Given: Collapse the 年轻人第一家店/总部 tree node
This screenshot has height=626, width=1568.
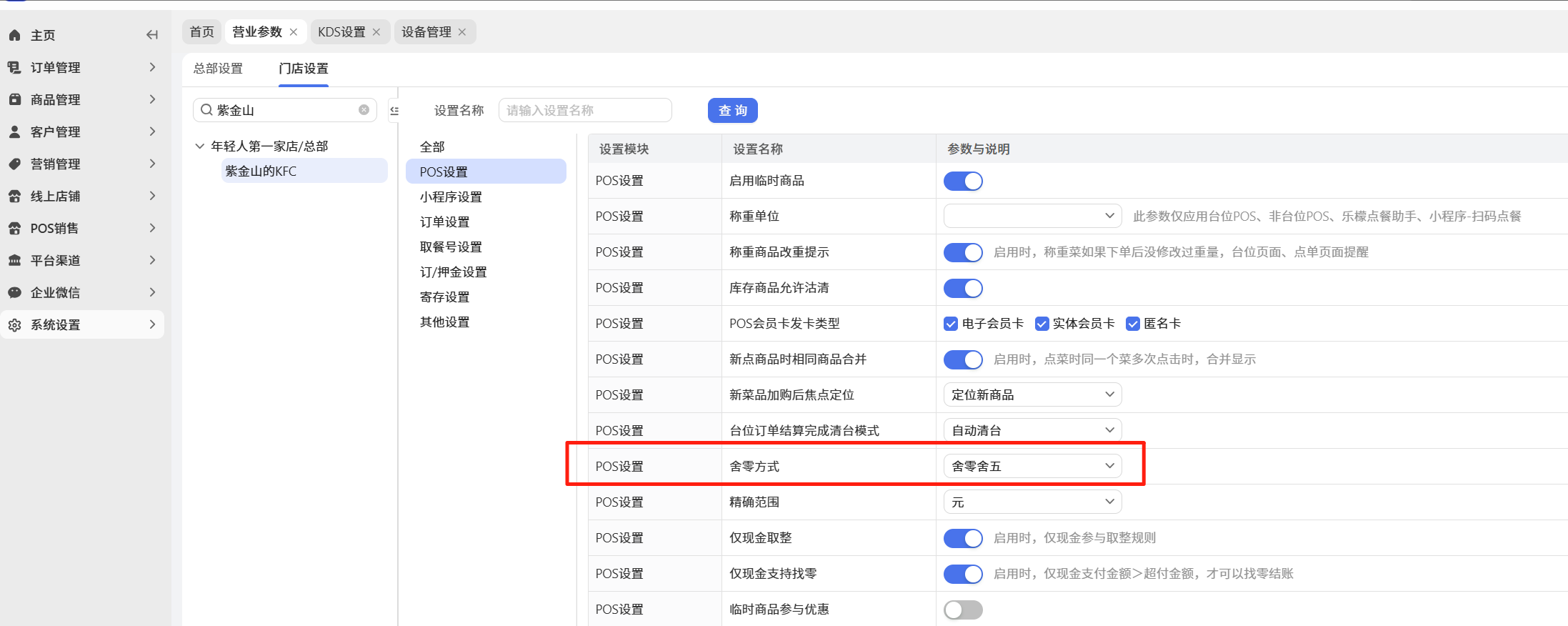Looking at the screenshot, I should pos(199,146).
